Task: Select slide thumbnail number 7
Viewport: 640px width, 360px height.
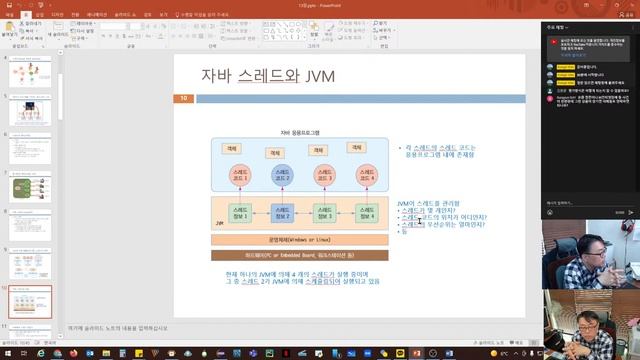Action: coord(30,187)
